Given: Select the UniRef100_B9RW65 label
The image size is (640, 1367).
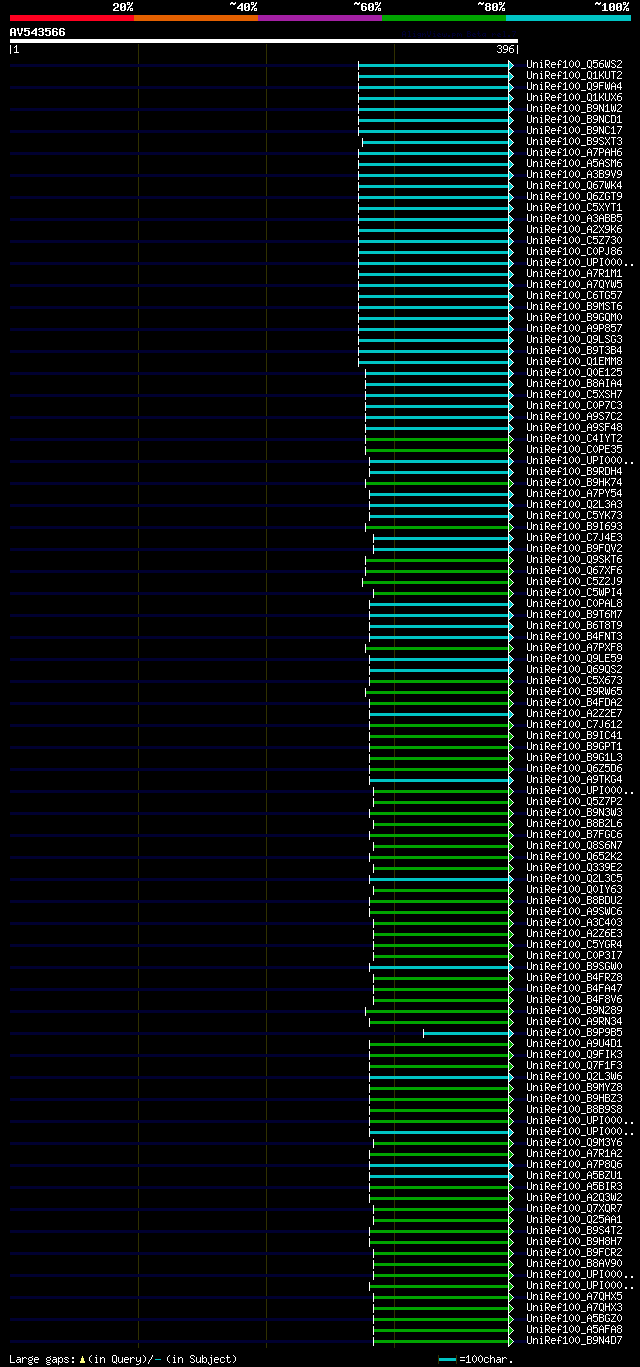Looking at the screenshot, I should [574, 691].
